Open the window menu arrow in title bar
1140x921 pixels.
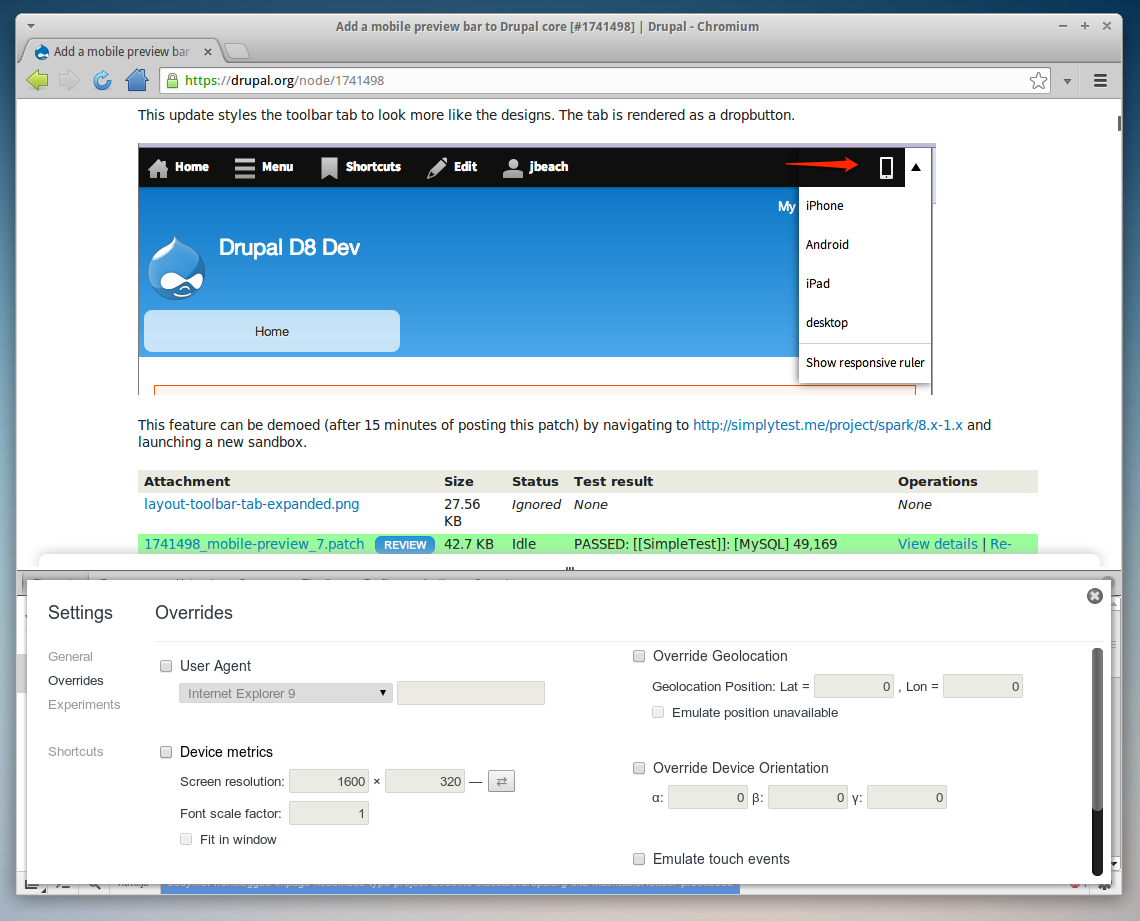(x=31, y=26)
